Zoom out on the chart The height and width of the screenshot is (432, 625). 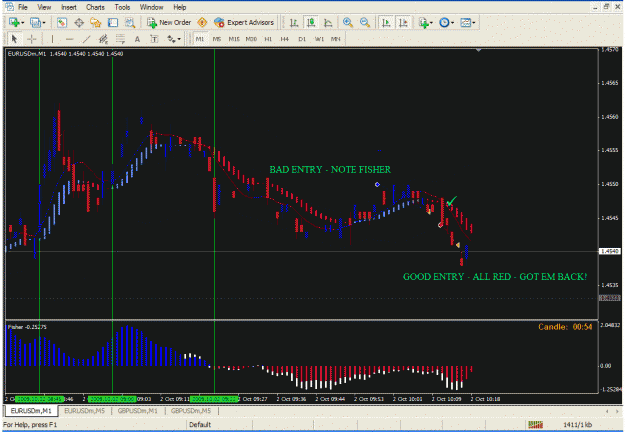pyautogui.click(x=365, y=23)
